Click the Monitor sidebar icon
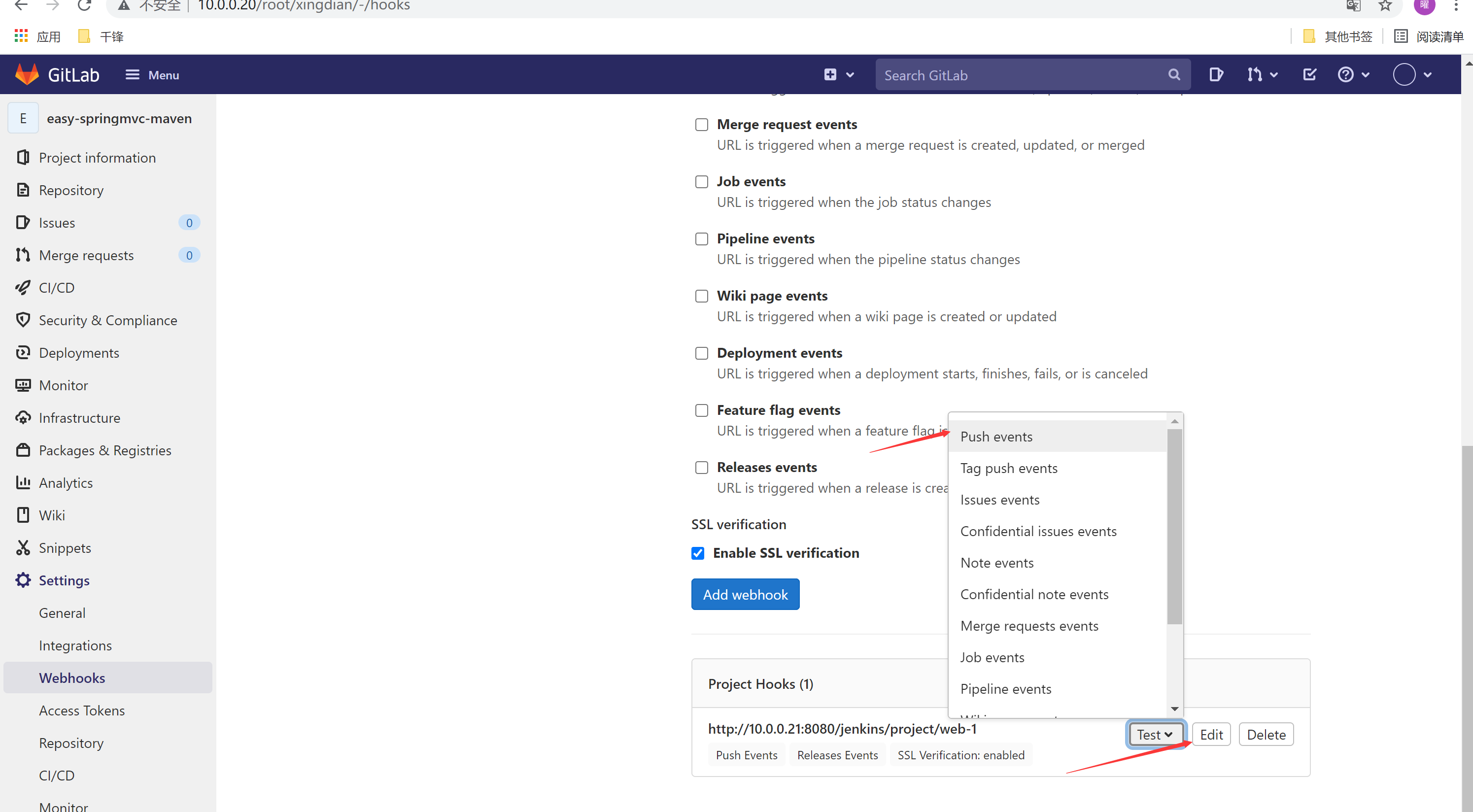The image size is (1473, 812). coord(25,385)
